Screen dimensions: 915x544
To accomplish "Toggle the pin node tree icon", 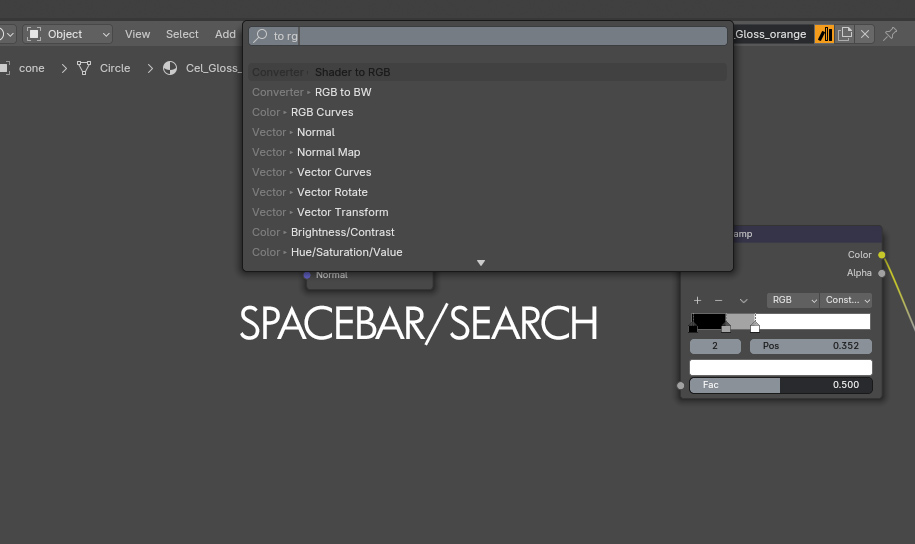I will [889, 34].
